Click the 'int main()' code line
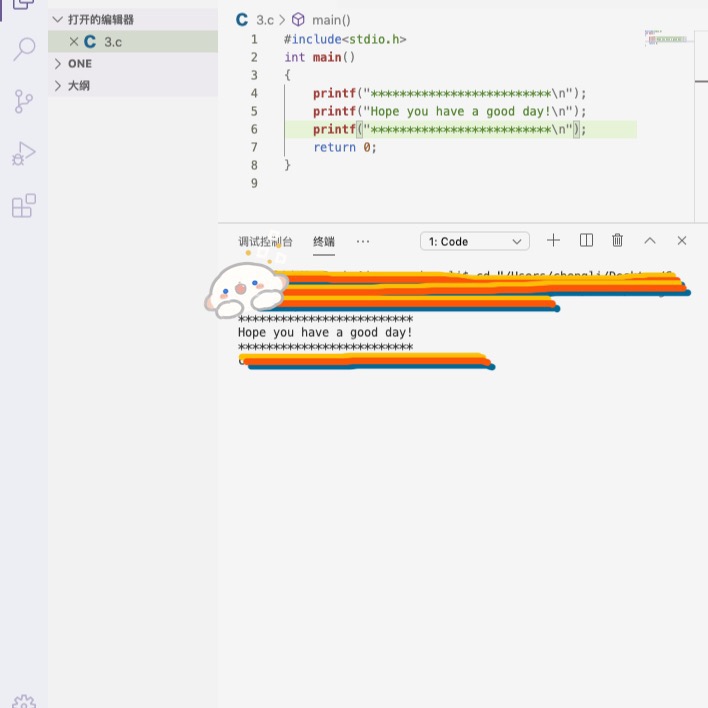This screenshot has width=708, height=708. (320, 57)
